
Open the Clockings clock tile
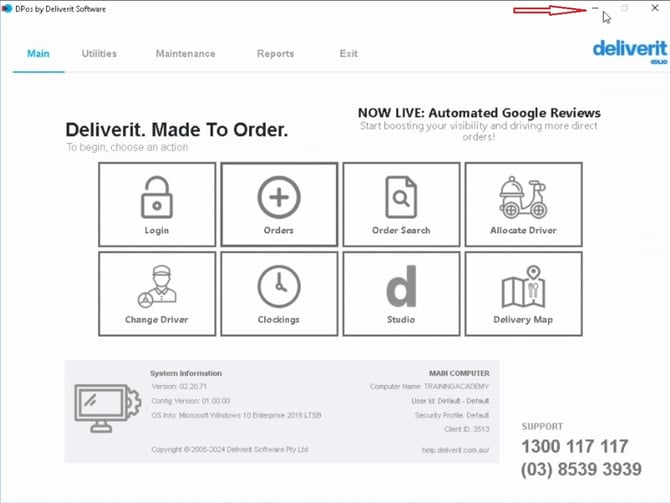(x=279, y=294)
